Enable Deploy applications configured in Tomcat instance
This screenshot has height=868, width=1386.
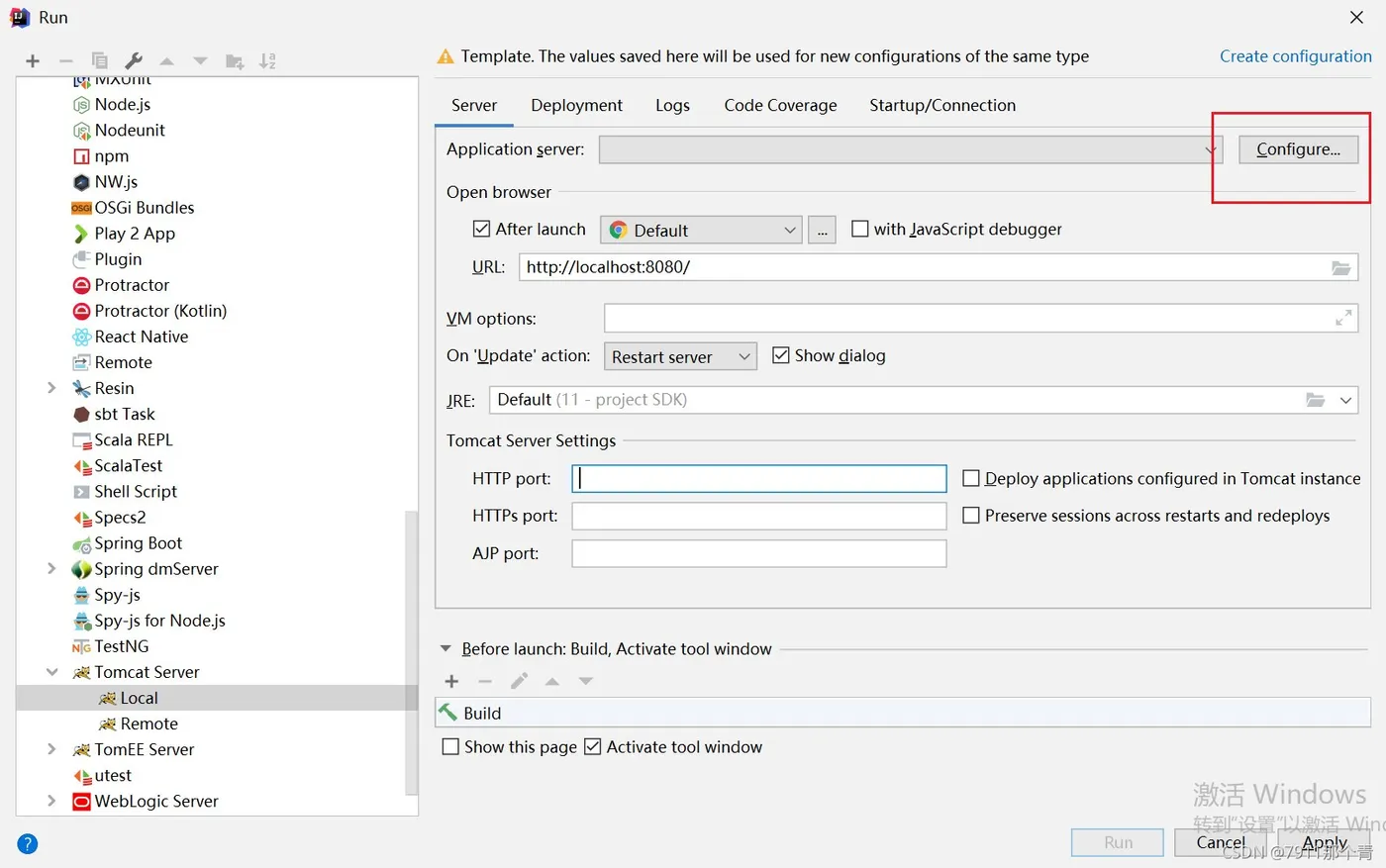971,478
